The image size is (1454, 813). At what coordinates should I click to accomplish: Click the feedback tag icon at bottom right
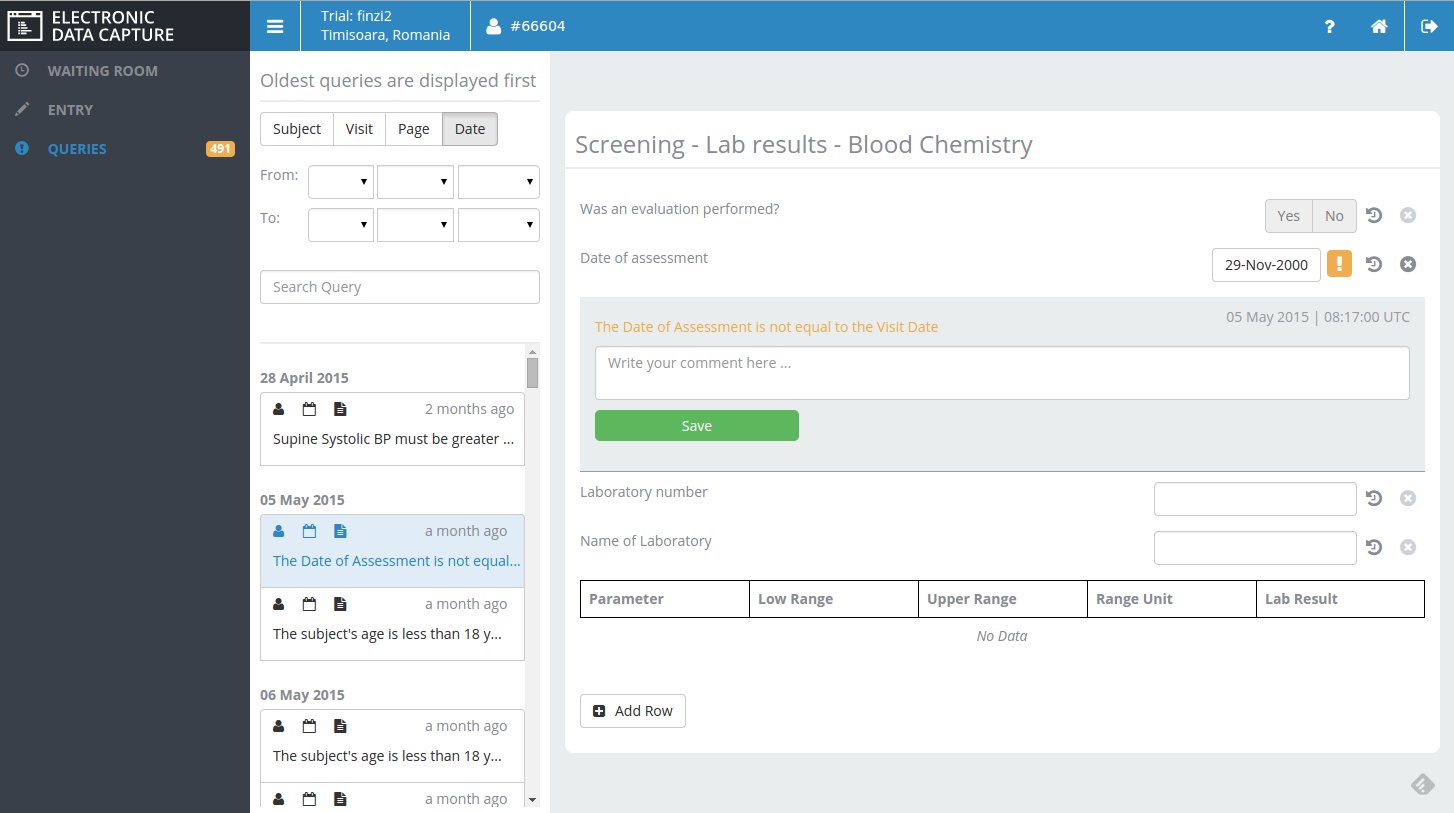[x=1423, y=785]
